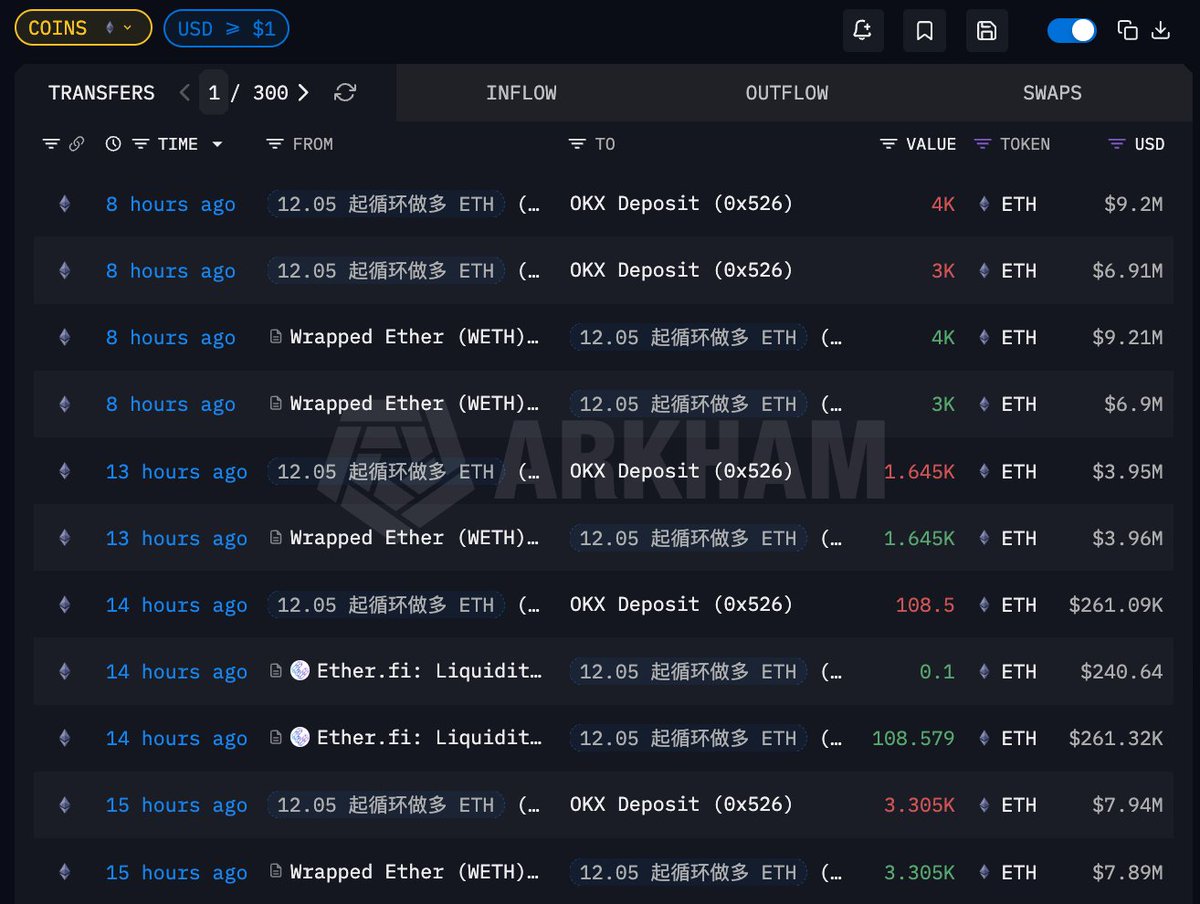Click the TIME sort arrow
The image size is (1200, 904).
[217, 144]
